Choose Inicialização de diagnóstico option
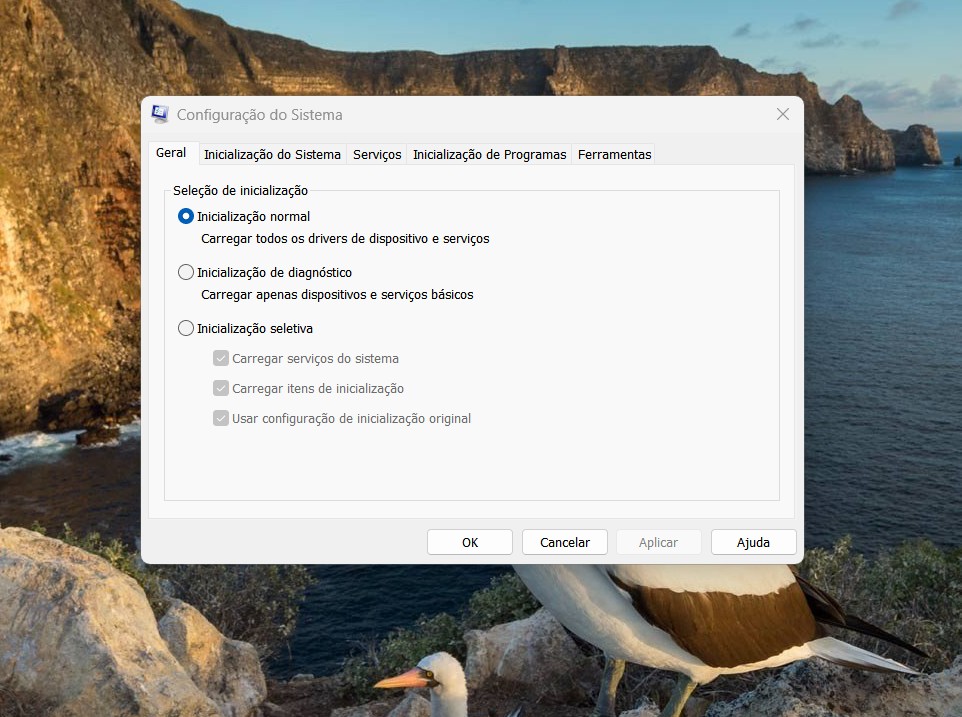Image resolution: width=962 pixels, height=717 pixels. point(186,272)
